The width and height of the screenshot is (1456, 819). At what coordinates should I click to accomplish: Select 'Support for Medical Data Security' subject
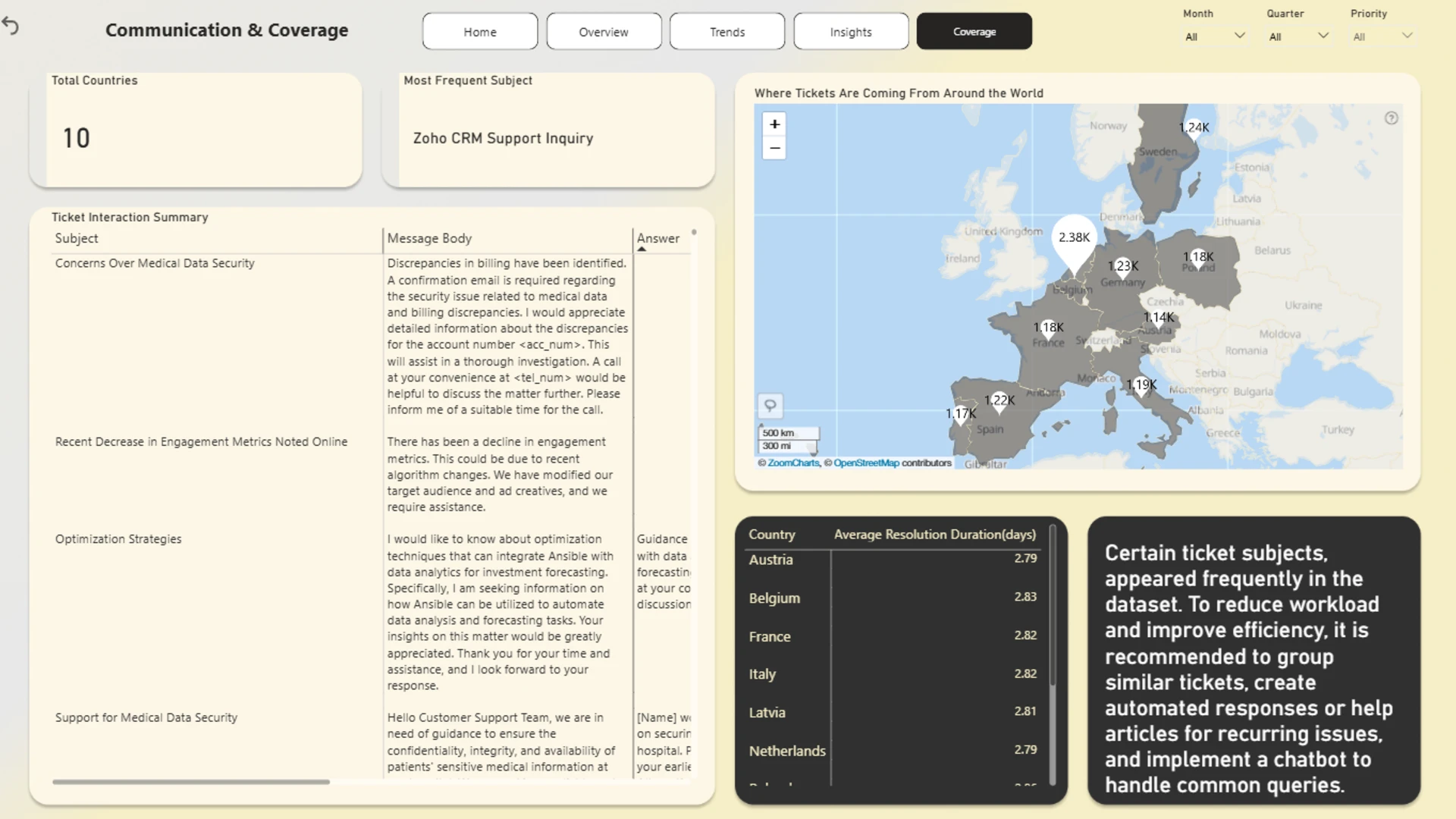click(x=146, y=717)
